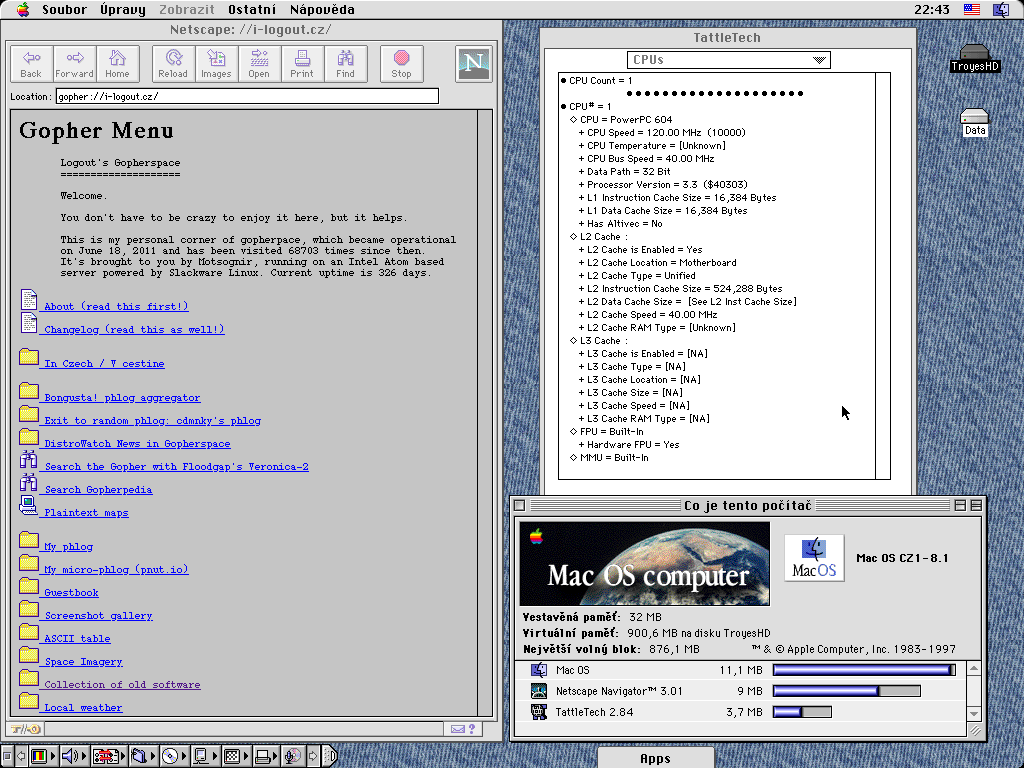Open the monitor color depth Control Strip module
Viewport: 1024px width, 768px height.
(40, 756)
